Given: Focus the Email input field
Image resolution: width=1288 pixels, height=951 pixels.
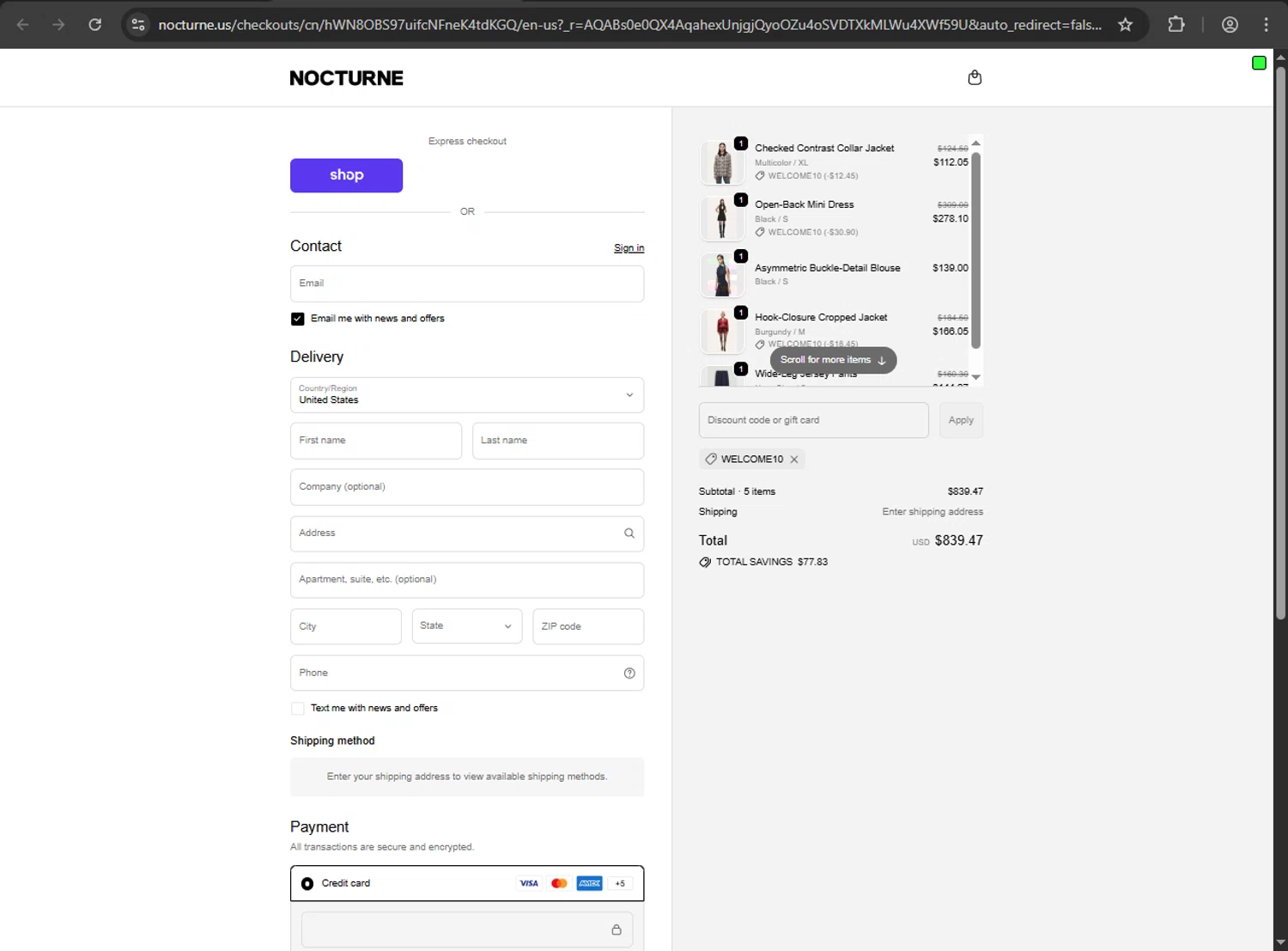Looking at the screenshot, I should click(467, 283).
